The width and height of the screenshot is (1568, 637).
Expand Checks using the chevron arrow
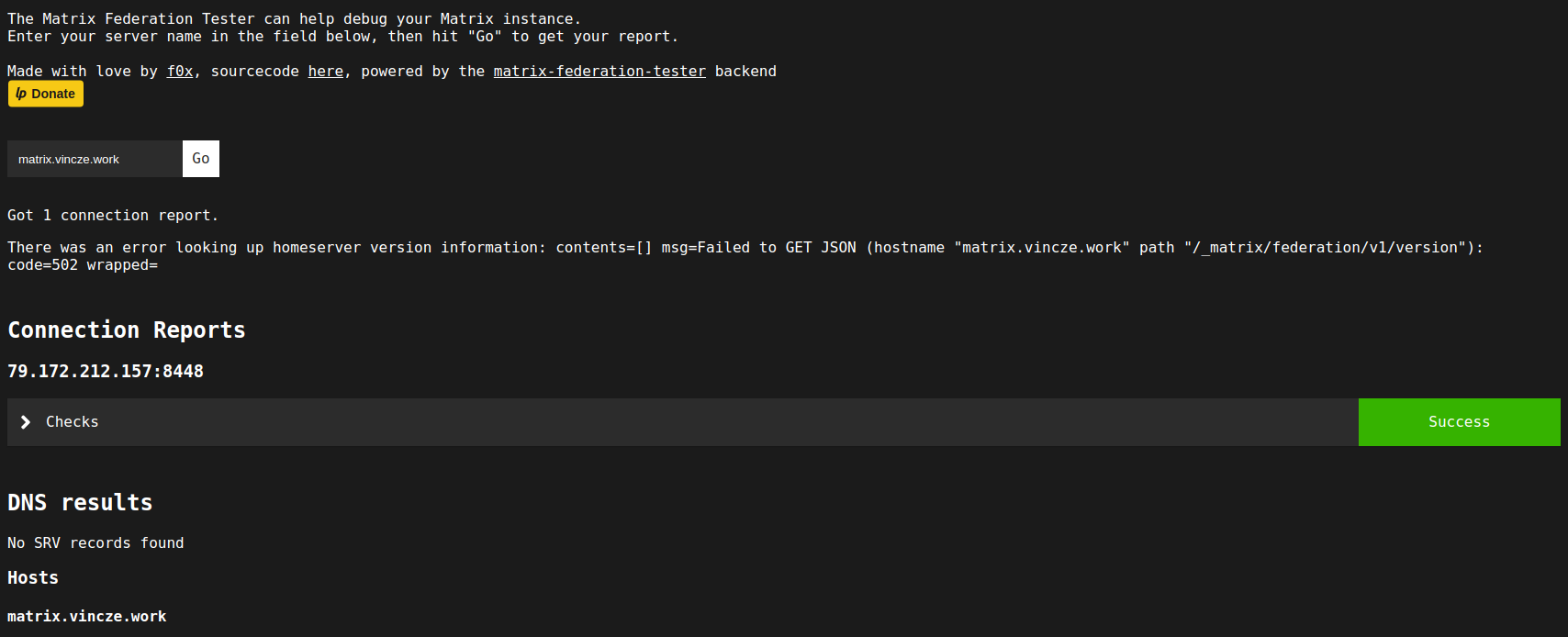(x=26, y=422)
